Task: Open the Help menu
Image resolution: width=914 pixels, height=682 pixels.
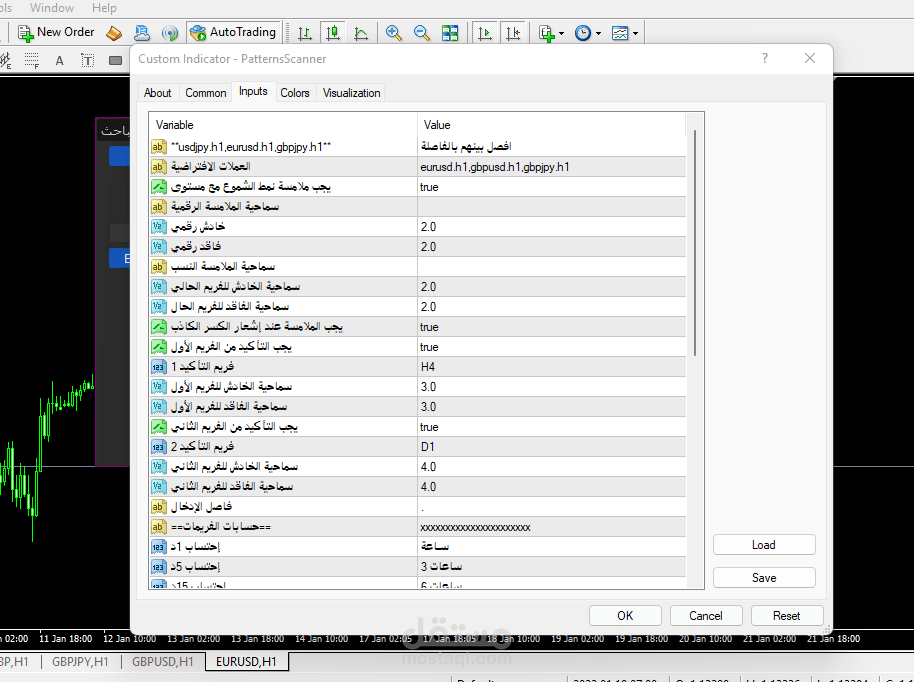Action: coord(104,8)
